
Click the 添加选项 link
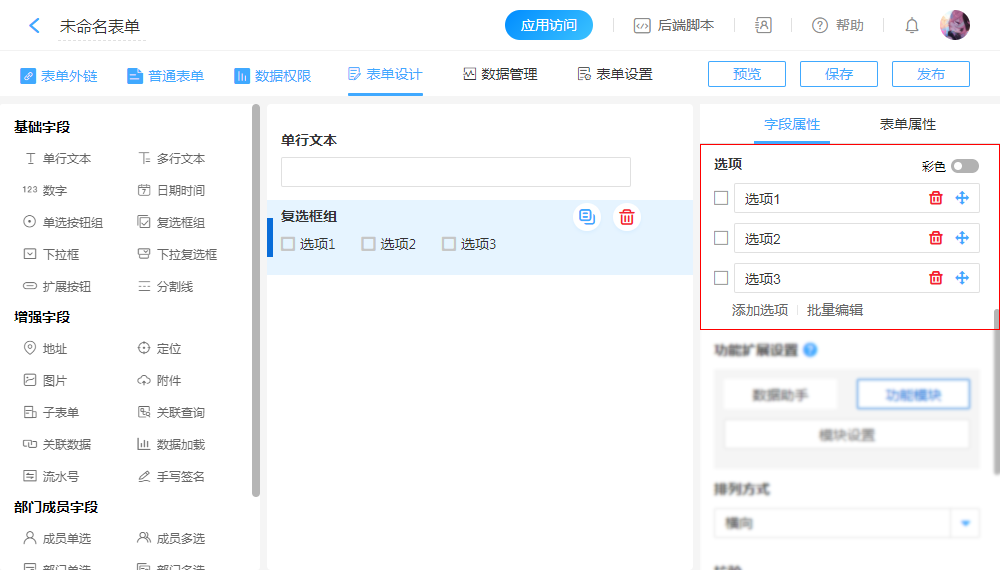760,310
